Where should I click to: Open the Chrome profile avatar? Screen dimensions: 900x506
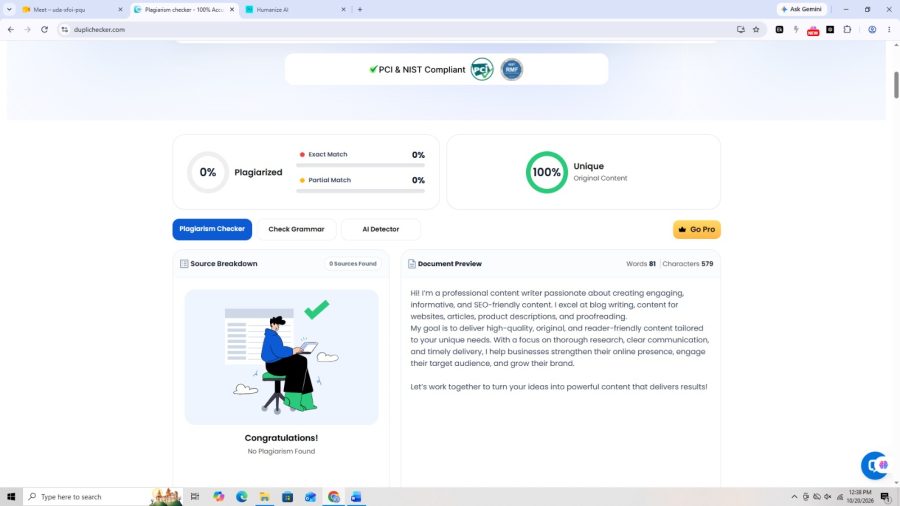(872, 29)
